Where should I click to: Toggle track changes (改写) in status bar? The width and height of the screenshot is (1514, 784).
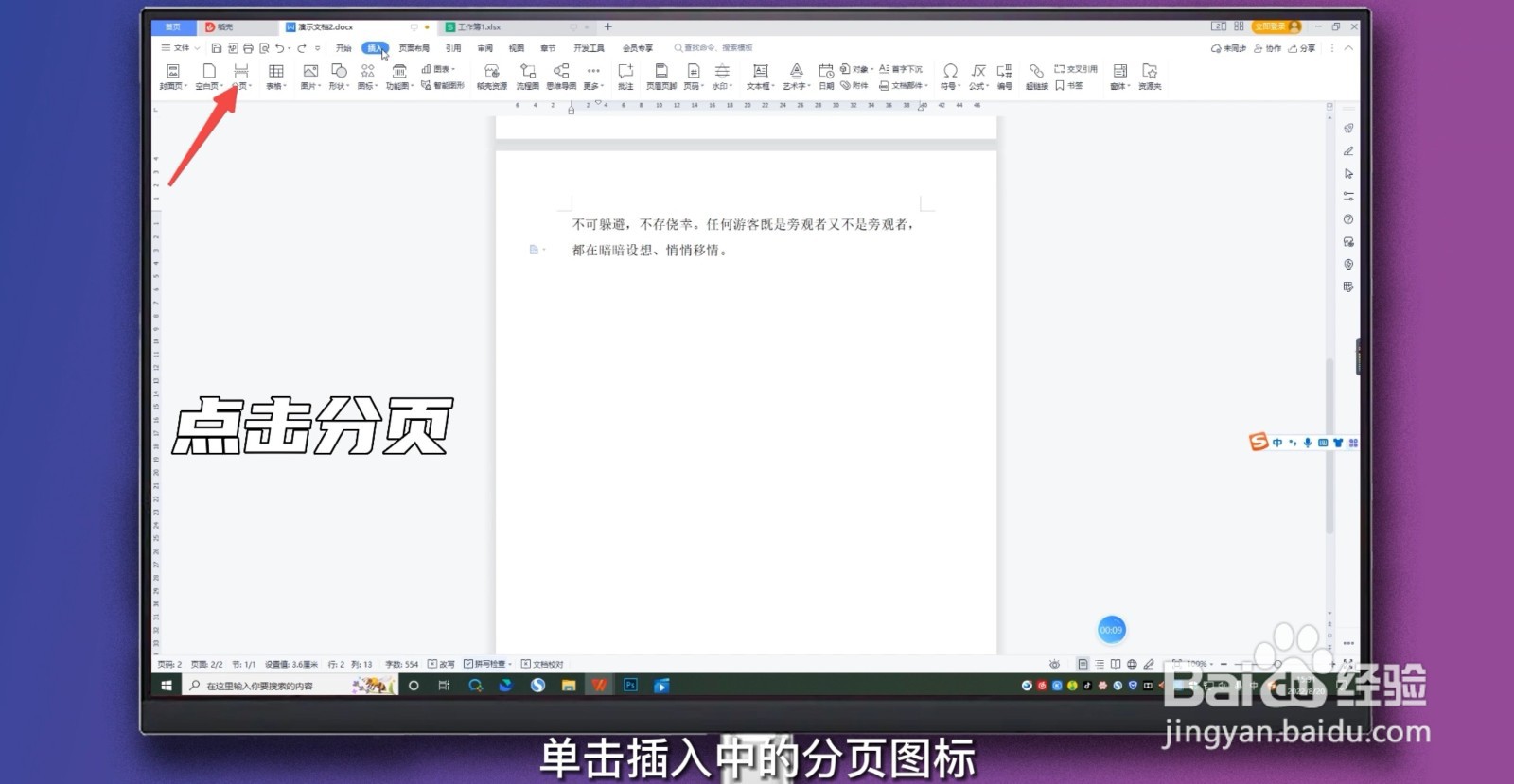(441, 664)
